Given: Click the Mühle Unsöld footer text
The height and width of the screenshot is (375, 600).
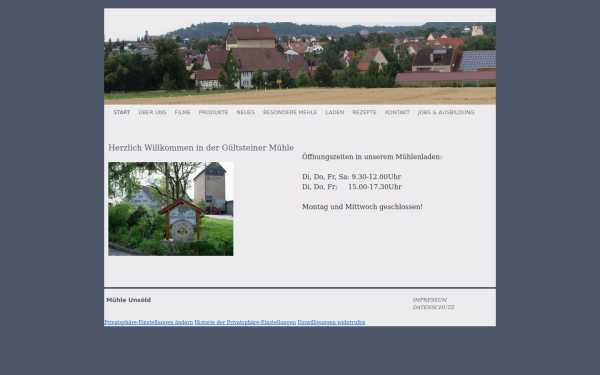Looking at the screenshot, I should click(129, 300).
